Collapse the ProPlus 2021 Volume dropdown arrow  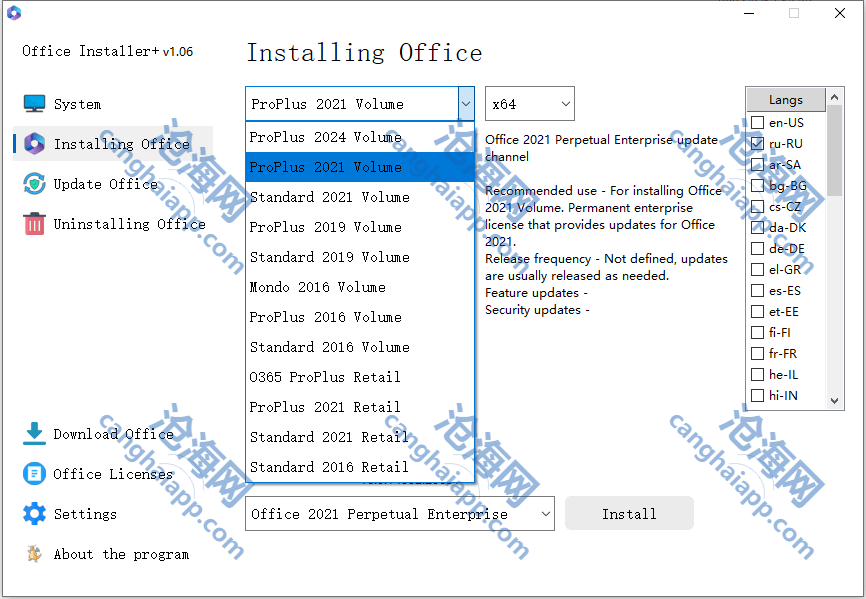click(x=466, y=104)
